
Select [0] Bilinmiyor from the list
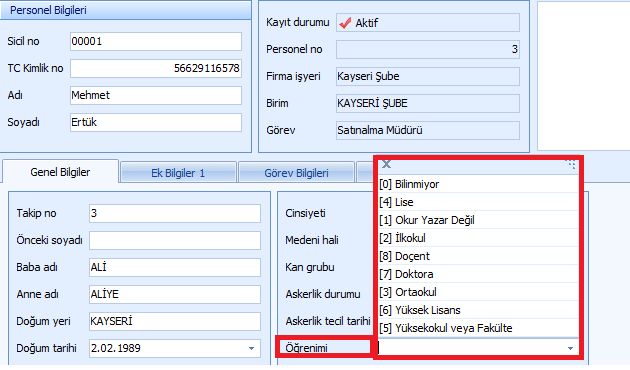pyautogui.click(x=478, y=184)
